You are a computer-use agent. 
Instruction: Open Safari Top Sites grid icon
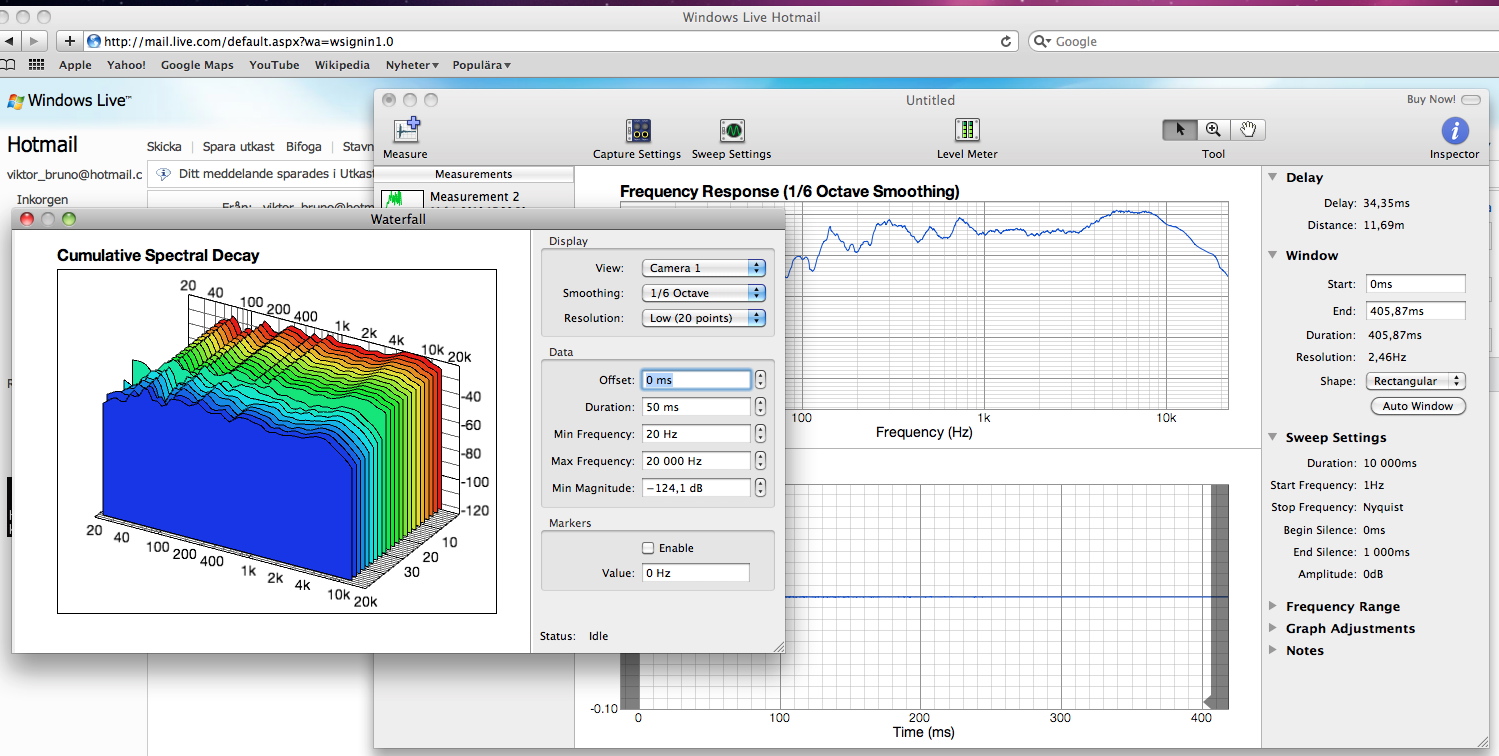37,65
